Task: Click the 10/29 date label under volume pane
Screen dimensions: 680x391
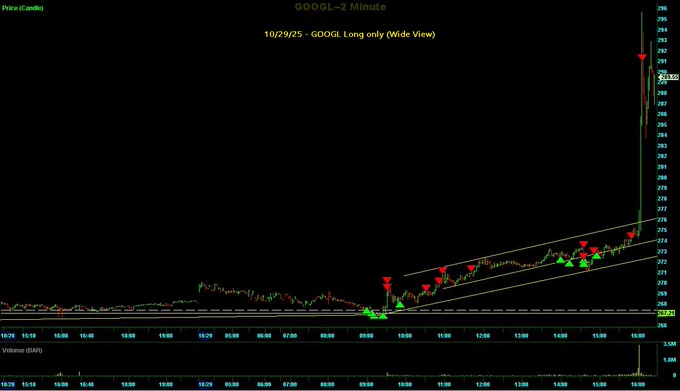Action: [205, 384]
